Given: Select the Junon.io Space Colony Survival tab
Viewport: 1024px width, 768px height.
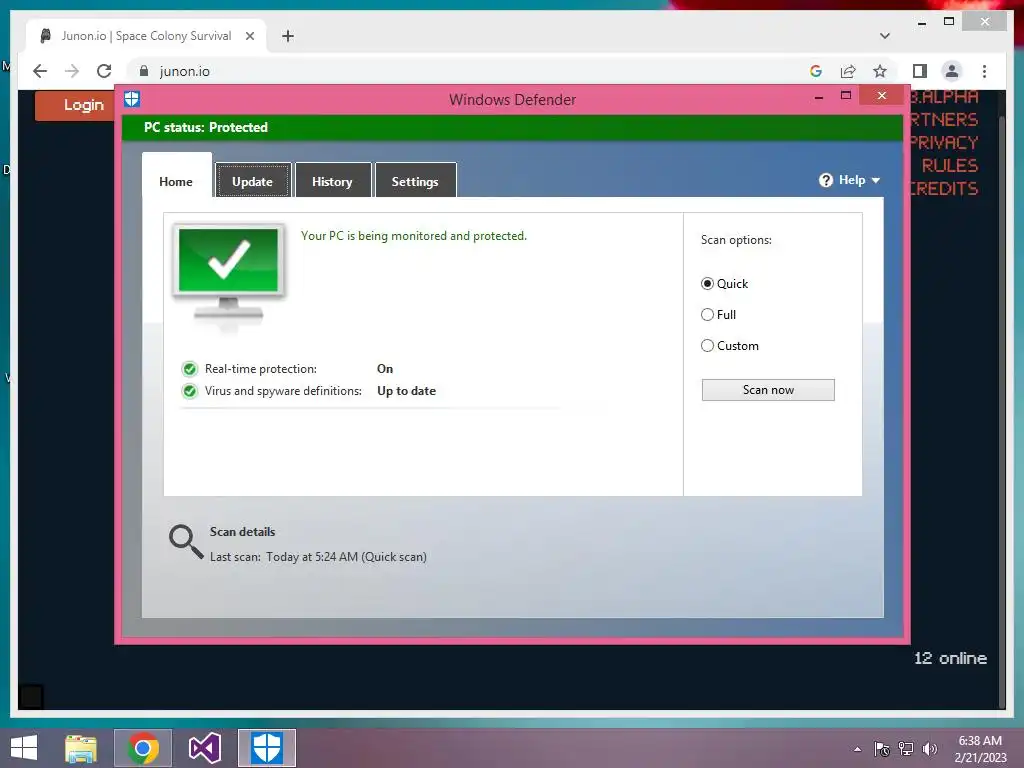Looking at the screenshot, I should pyautogui.click(x=146, y=36).
